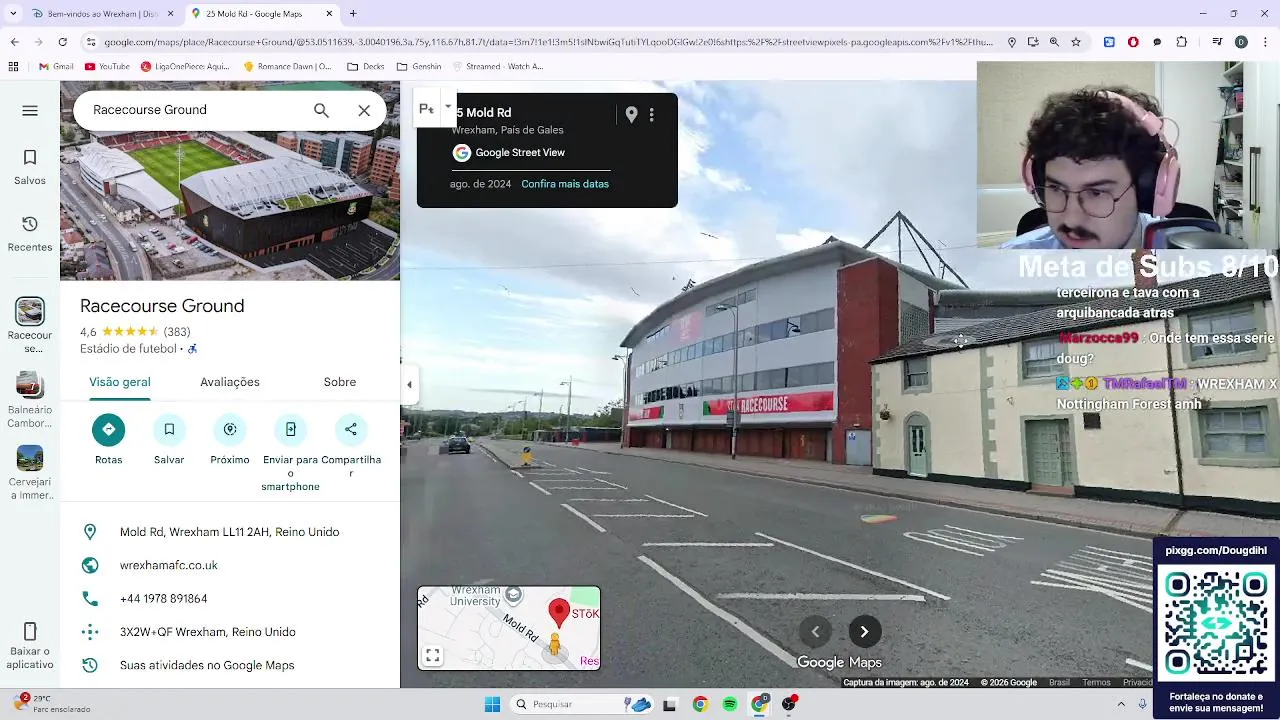Image resolution: width=1280 pixels, height=720 pixels.
Task: Go to next Street View position
Action: [865, 632]
